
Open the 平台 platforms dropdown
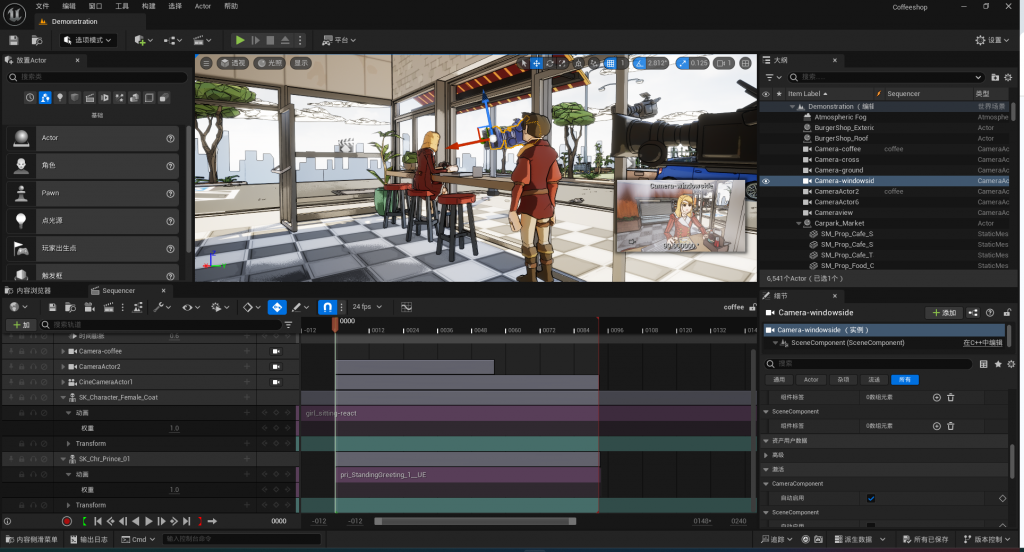[x=339, y=40]
